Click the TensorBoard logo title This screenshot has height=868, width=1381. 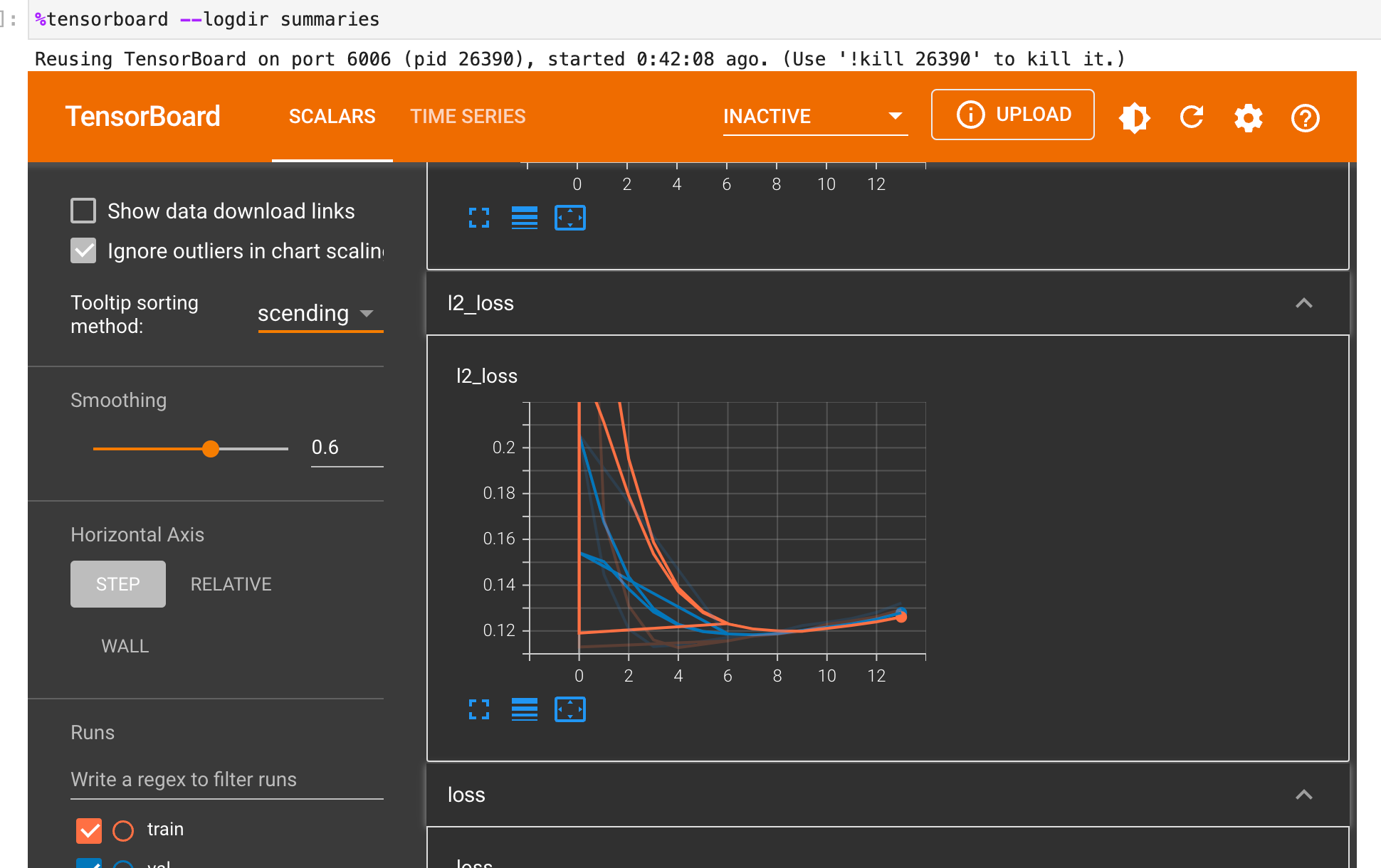143,117
